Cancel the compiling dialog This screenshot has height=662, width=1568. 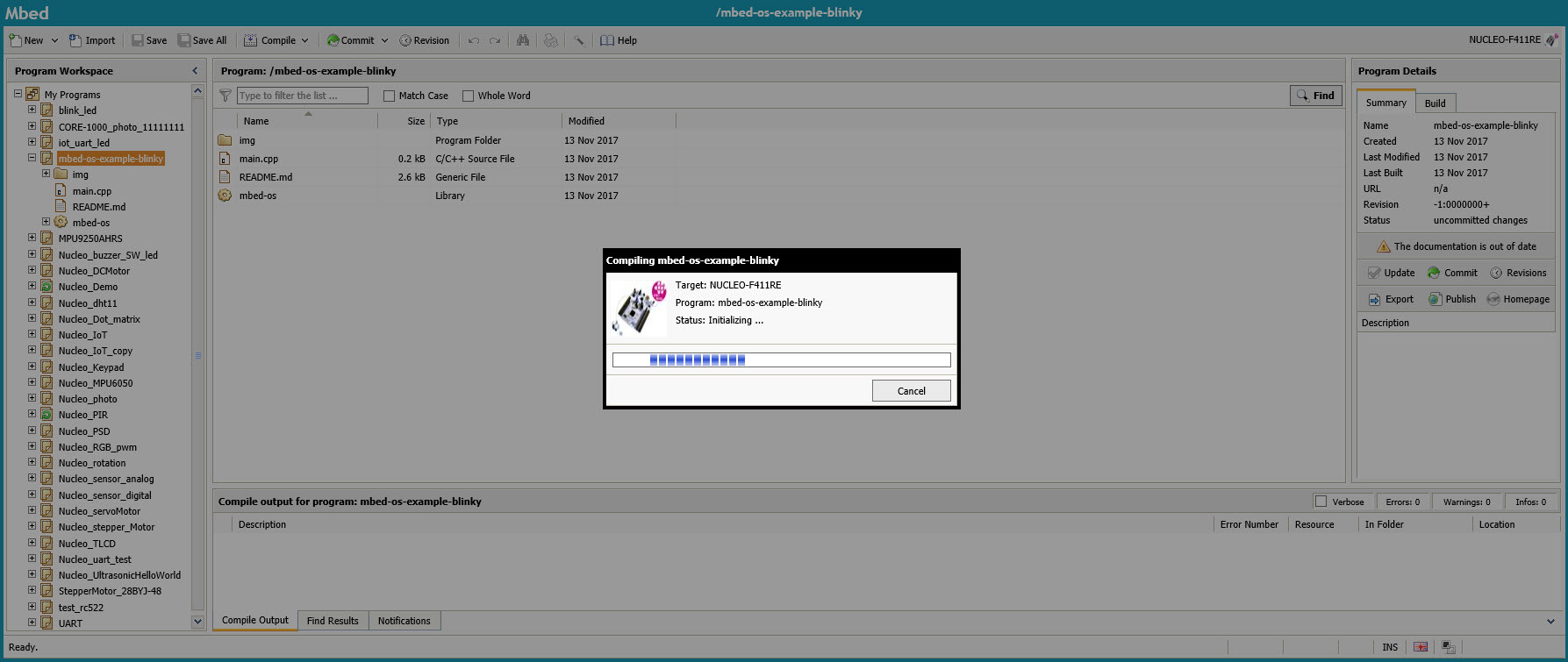(911, 391)
